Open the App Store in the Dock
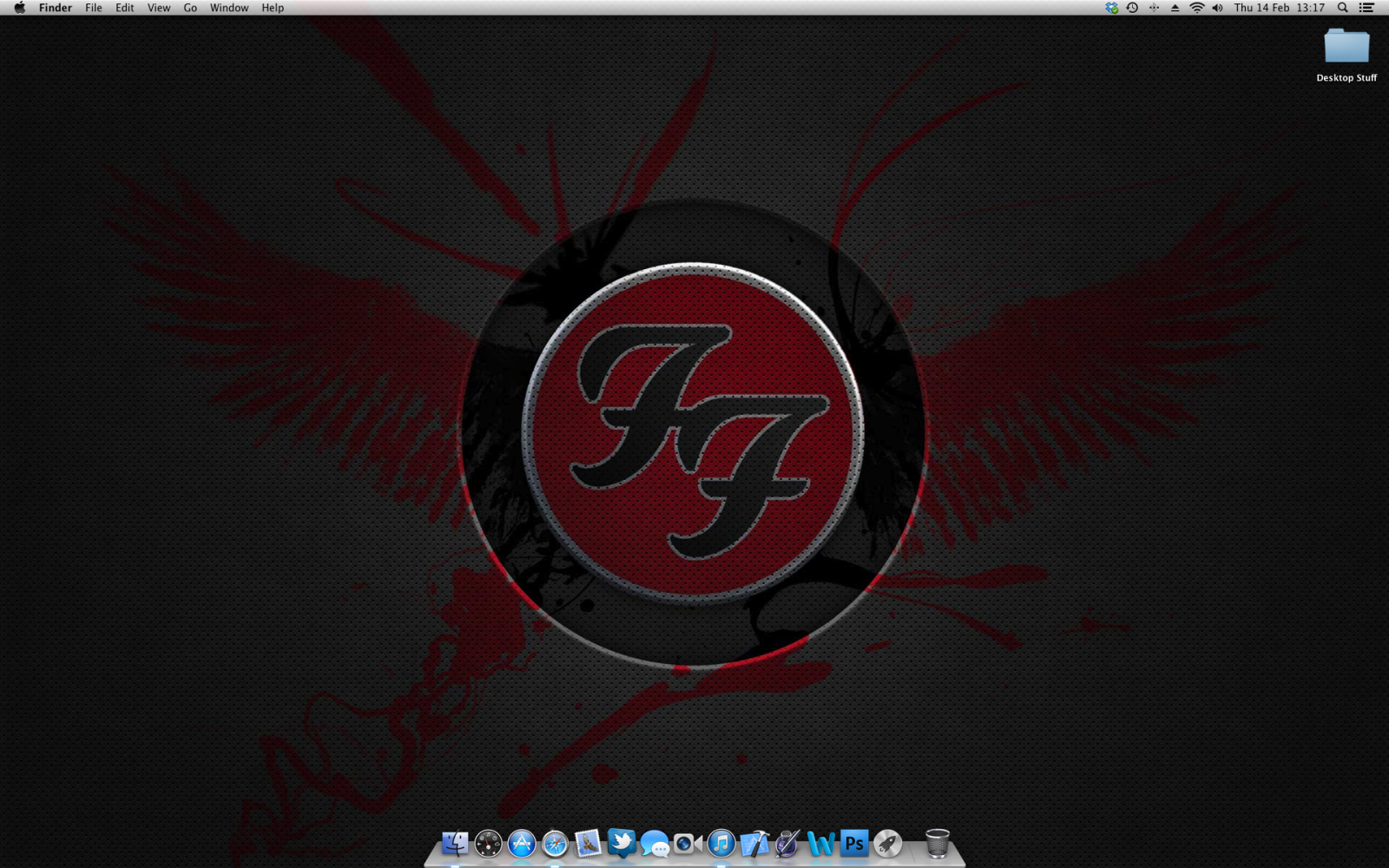Image resolution: width=1389 pixels, height=868 pixels. coord(522,843)
